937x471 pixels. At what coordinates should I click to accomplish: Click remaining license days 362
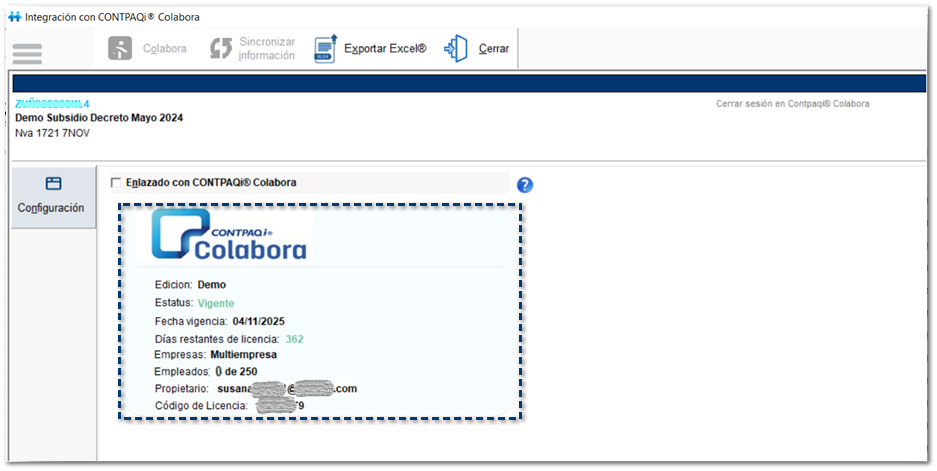[x=294, y=339]
